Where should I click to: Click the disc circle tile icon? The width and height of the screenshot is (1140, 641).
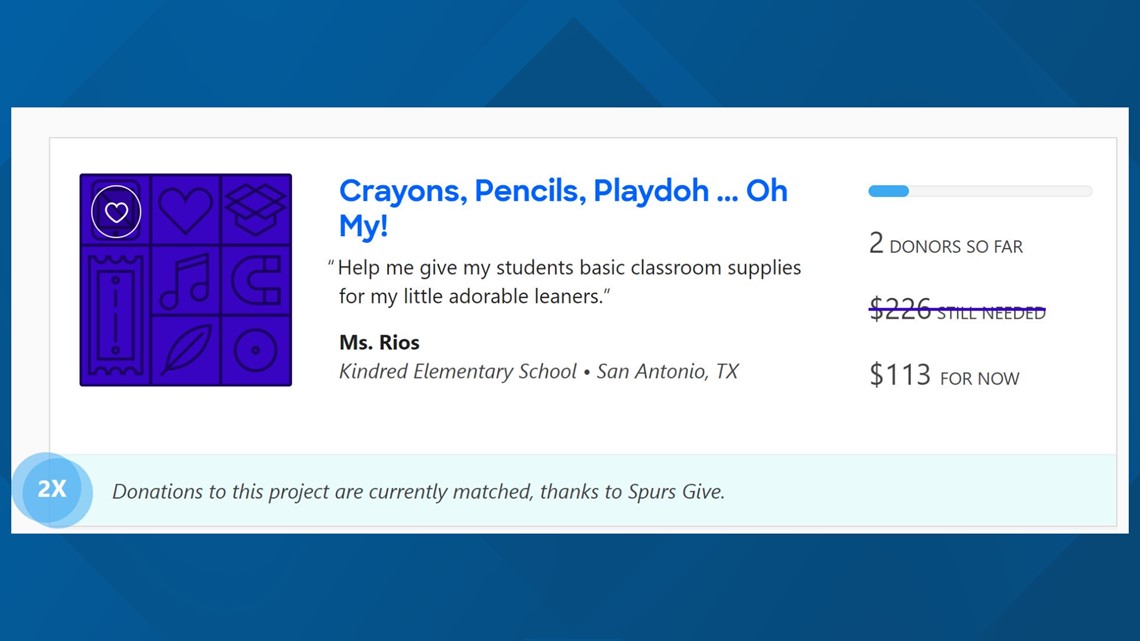255,350
